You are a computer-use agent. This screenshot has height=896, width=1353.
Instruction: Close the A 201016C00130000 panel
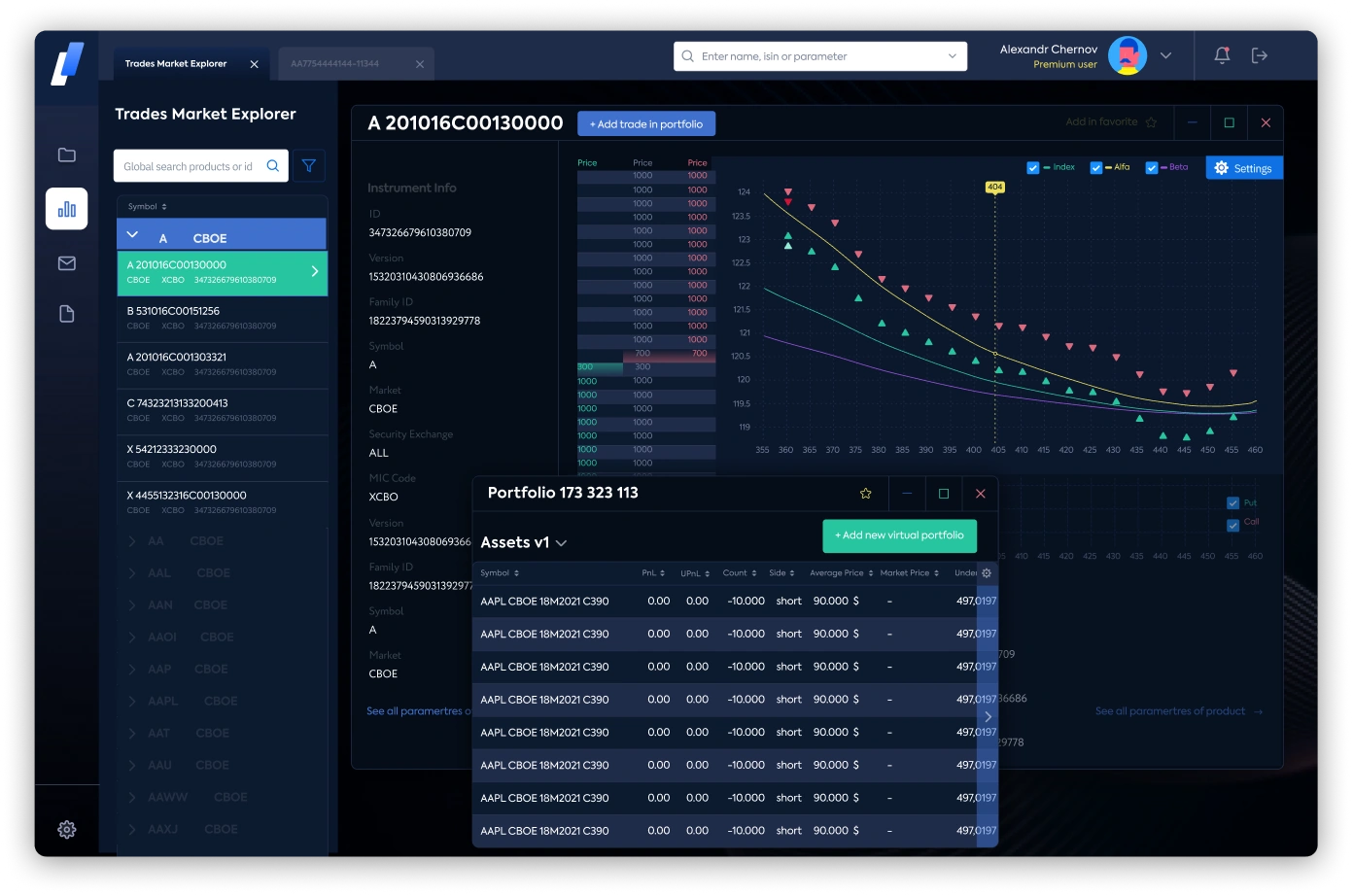point(1266,122)
